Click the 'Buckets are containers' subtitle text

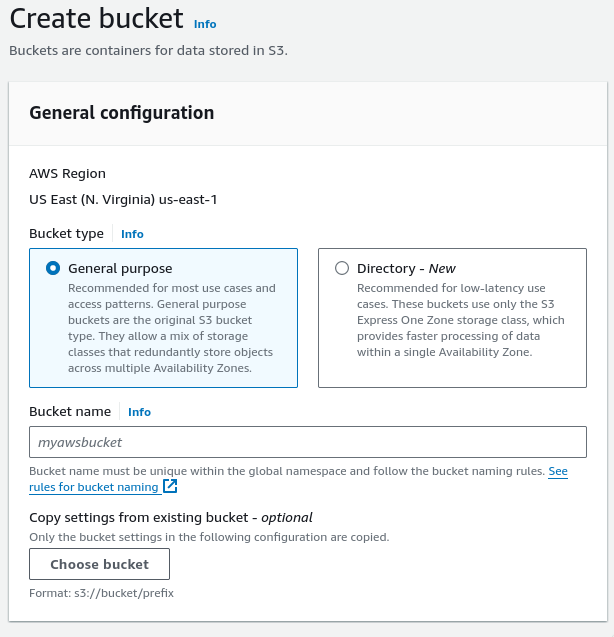point(148,50)
